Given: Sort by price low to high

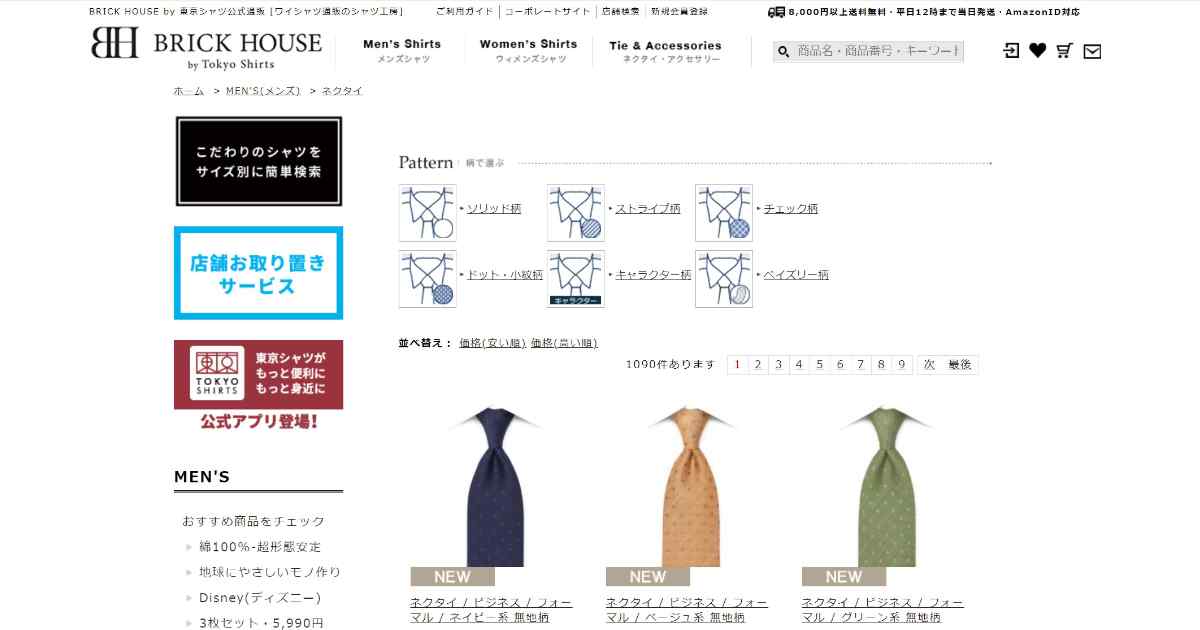Looking at the screenshot, I should (492, 343).
